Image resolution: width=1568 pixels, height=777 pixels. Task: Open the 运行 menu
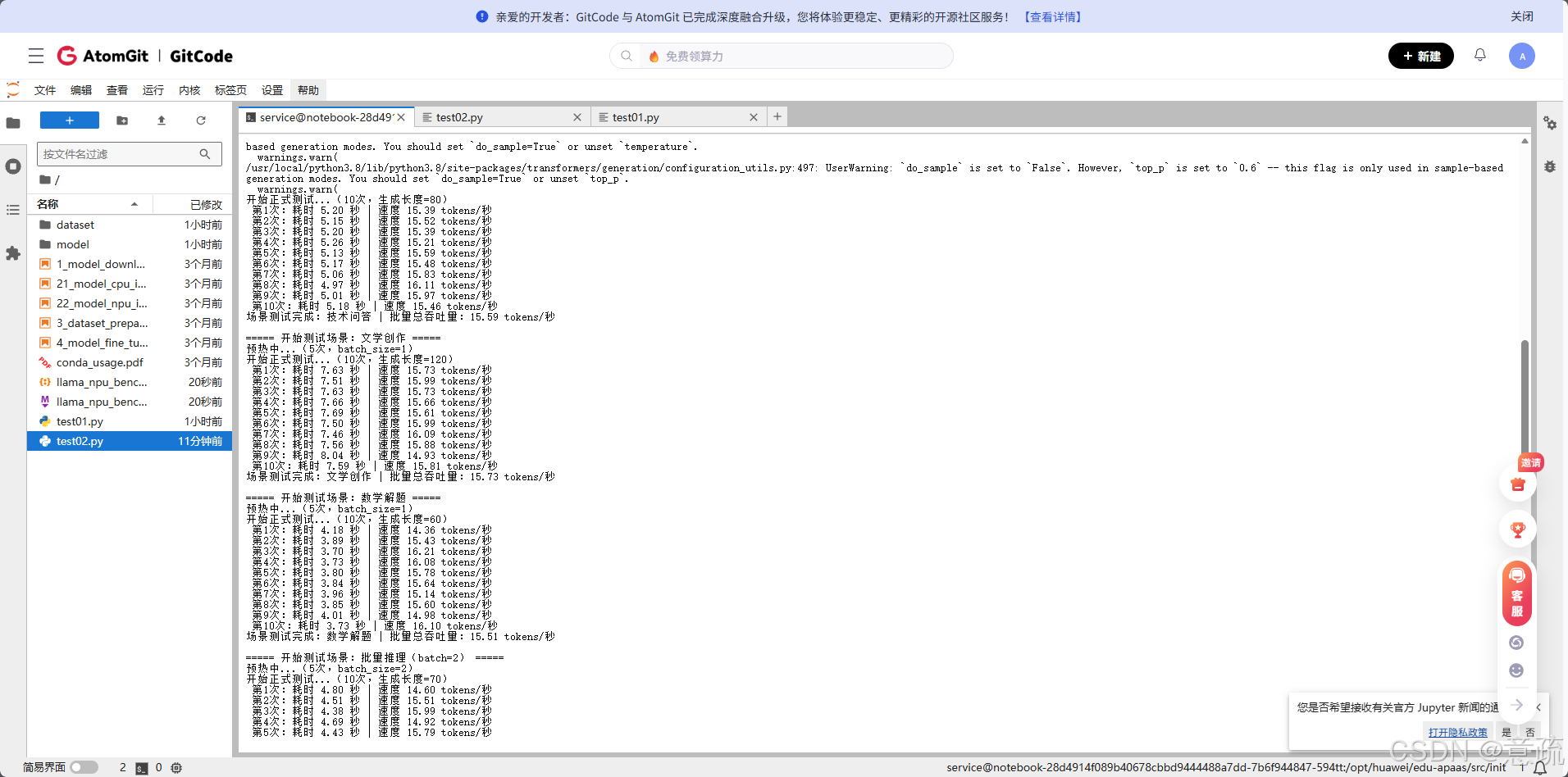pos(153,90)
